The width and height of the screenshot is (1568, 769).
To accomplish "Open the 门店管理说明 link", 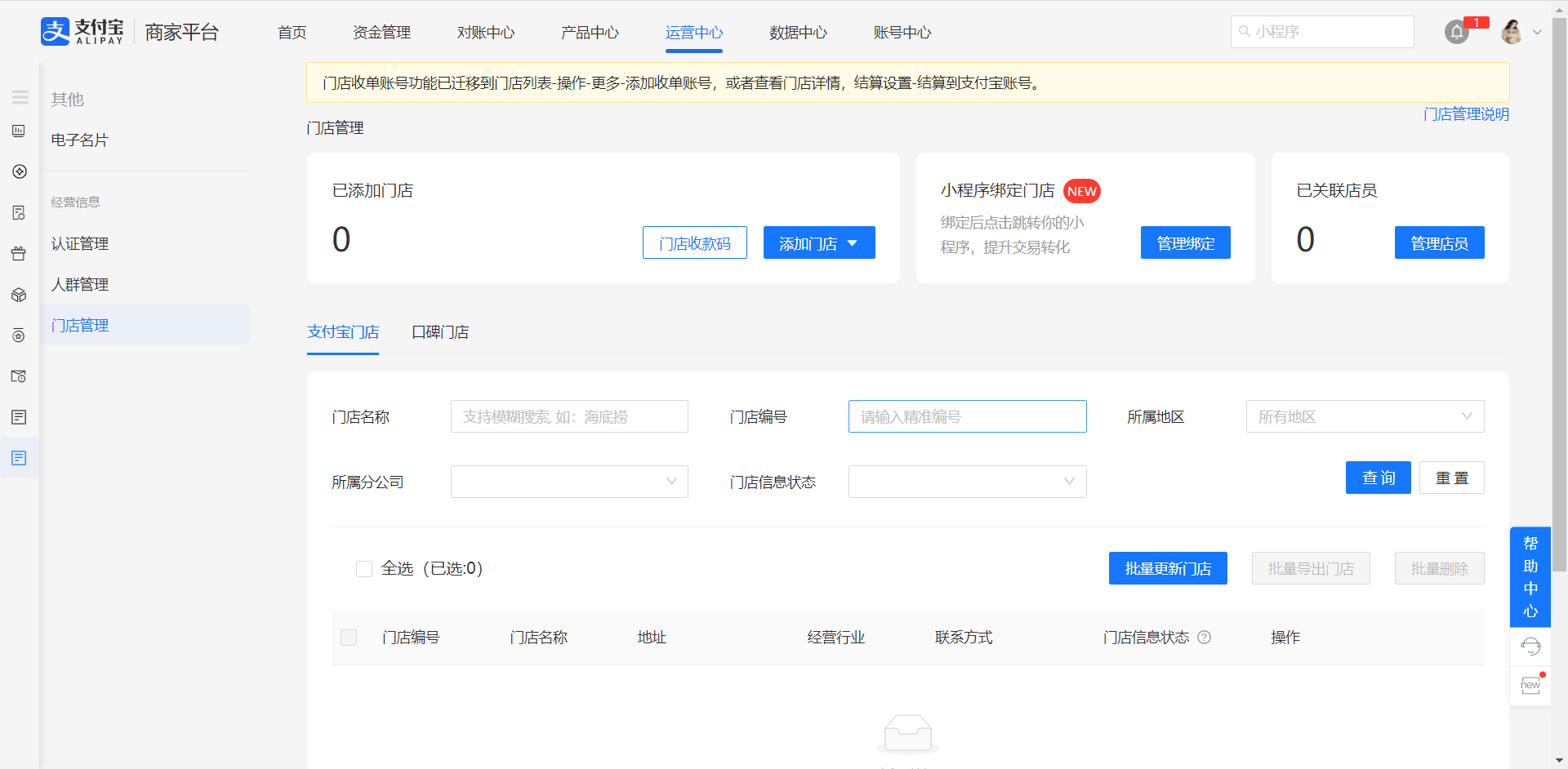I will pyautogui.click(x=1466, y=114).
